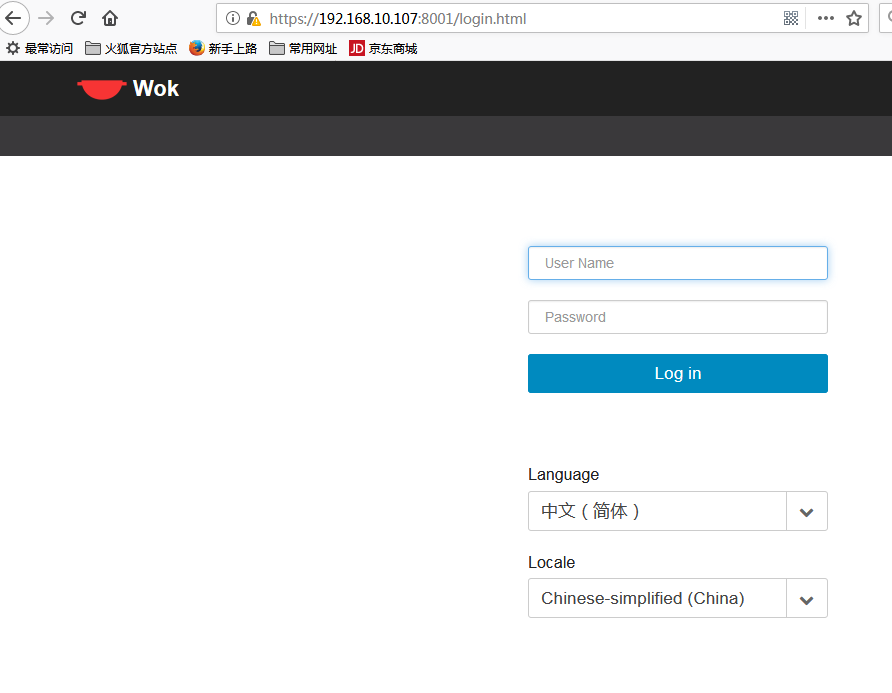Image resolution: width=892 pixels, height=693 pixels.
Task: Click the Wok title text
Action: (x=156, y=89)
